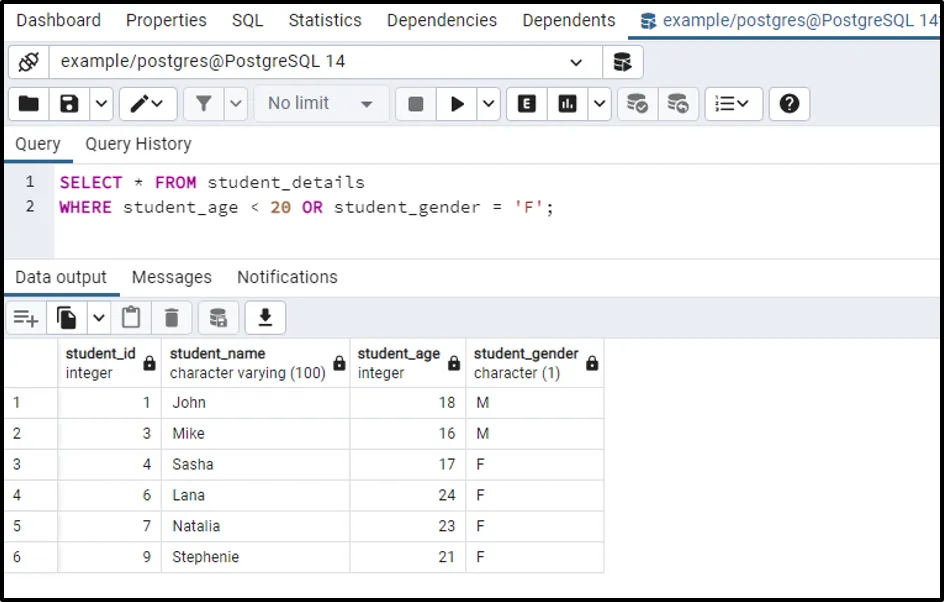Click the Save File disk icon
Screen dimensions: 944x602
(69, 104)
